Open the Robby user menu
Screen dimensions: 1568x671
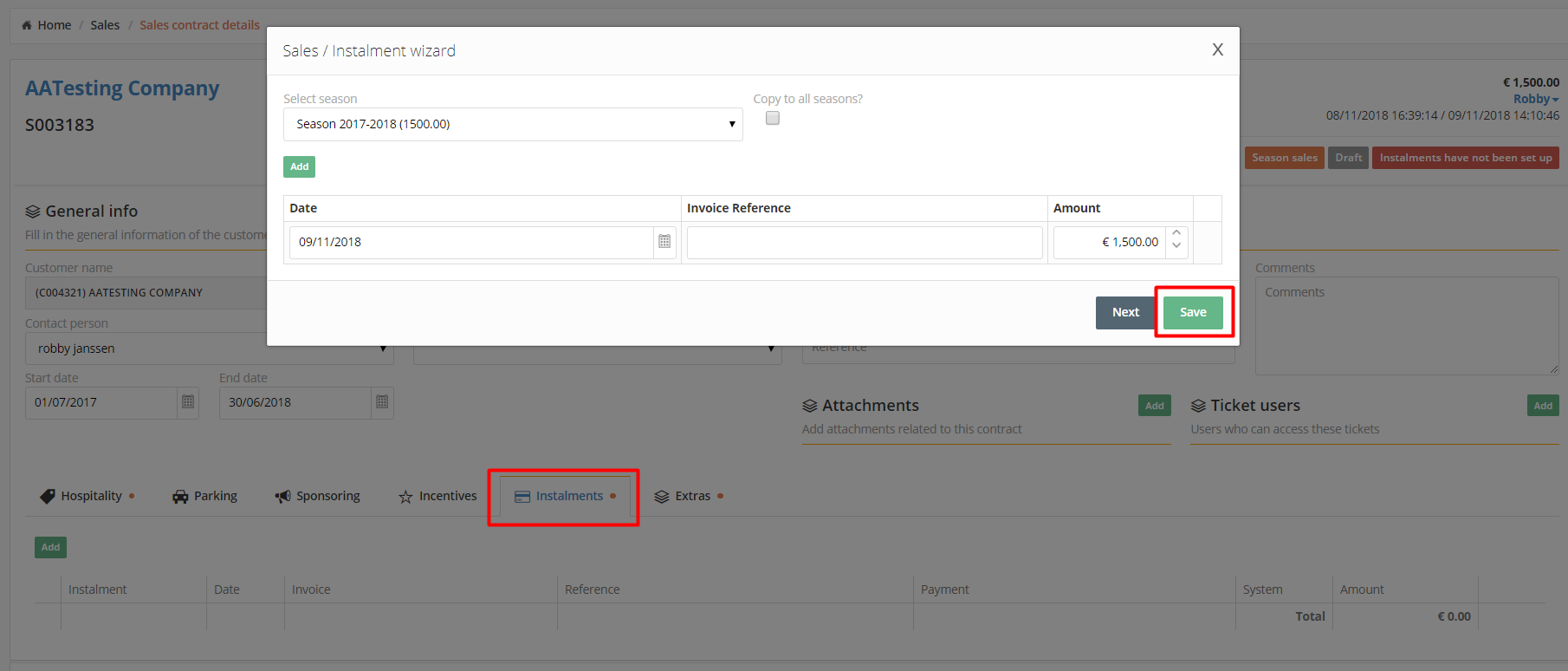tap(1536, 99)
